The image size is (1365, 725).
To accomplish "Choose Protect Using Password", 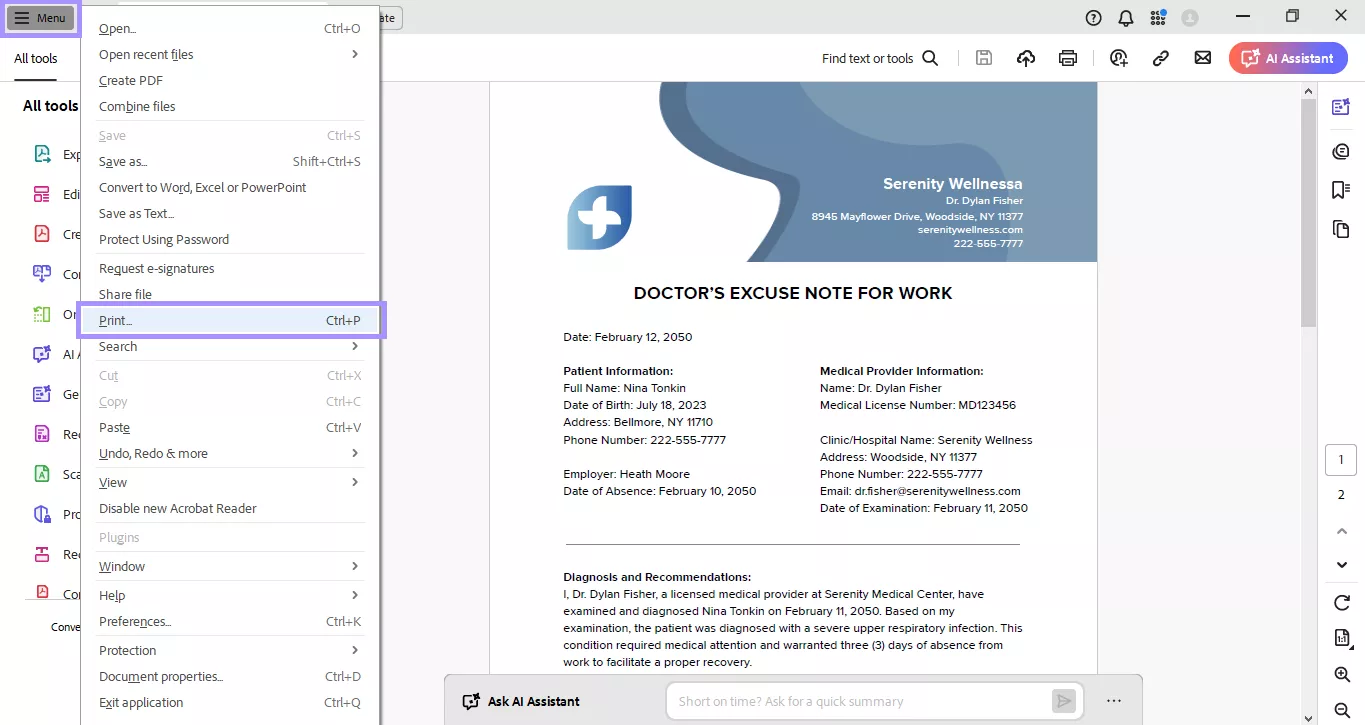I will [230, 239].
